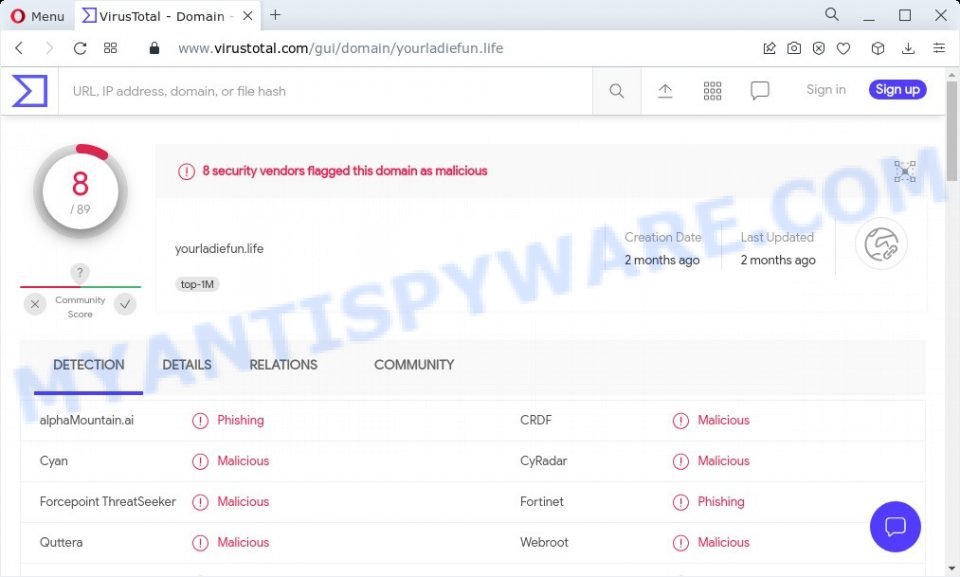Image resolution: width=960 pixels, height=577 pixels.
Task: Open the graph summary icon in alert banner
Action: coord(905,172)
